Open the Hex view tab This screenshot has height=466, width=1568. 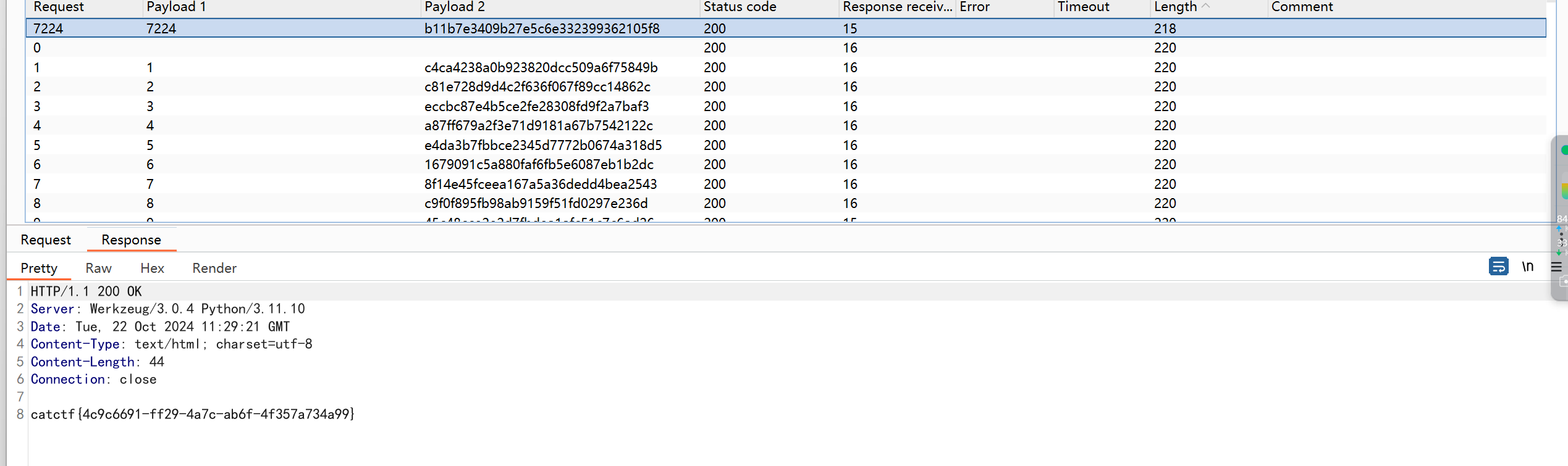pyautogui.click(x=152, y=268)
